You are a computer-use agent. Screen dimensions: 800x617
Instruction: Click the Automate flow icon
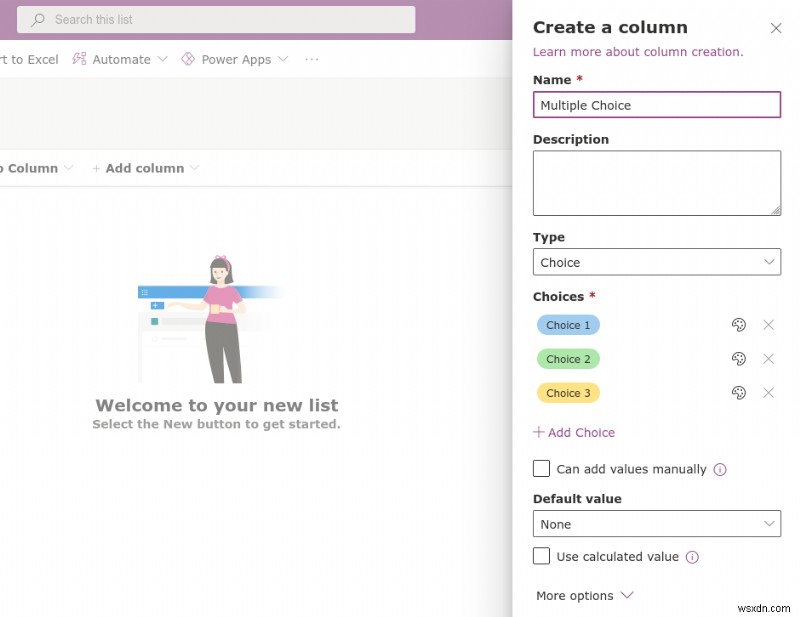tap(78, 59)
